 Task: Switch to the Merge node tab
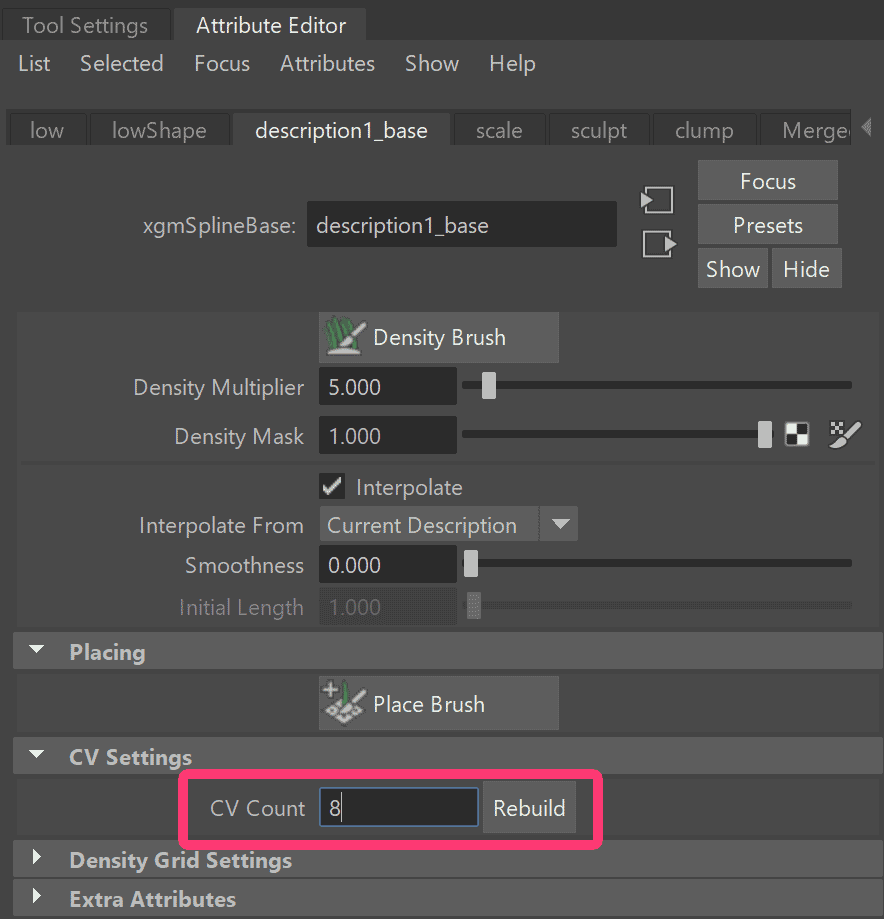807,130
